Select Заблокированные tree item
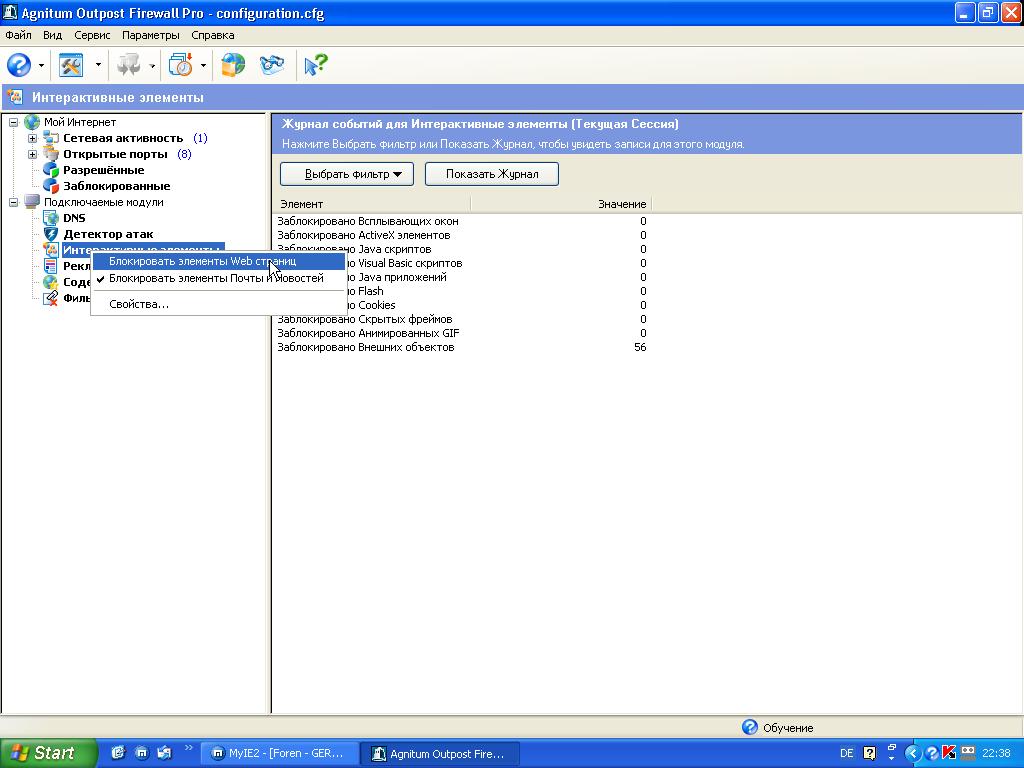This screenshot has width=1024, height=768. point(116,186)
